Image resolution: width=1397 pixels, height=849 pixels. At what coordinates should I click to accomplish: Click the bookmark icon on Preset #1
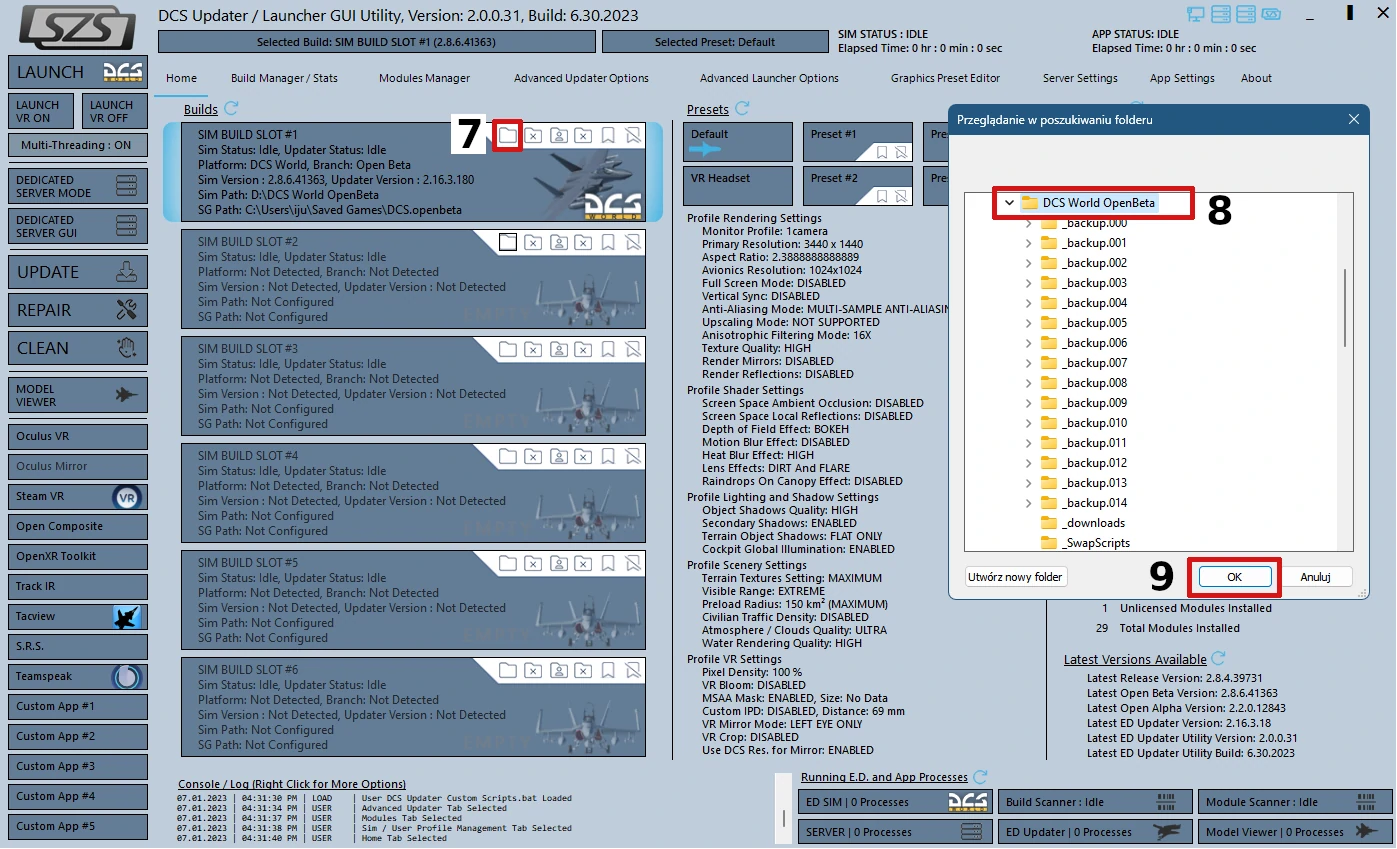pyautogui.click(x=882, y=153)
